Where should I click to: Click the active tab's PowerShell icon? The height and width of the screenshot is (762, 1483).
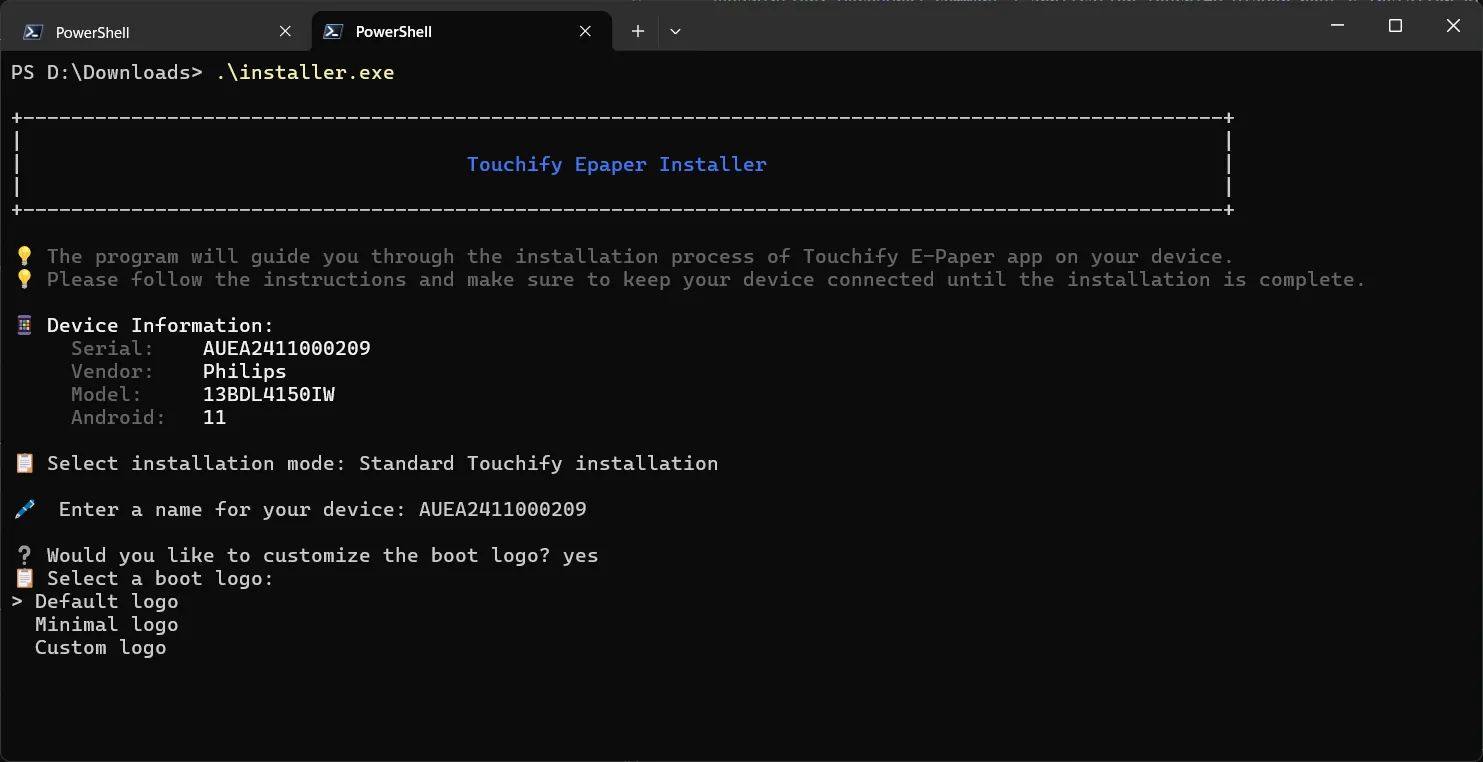coord(334,32)
